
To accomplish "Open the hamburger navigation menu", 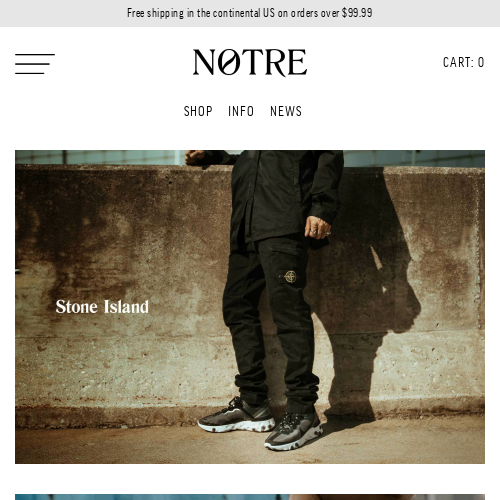I will click(x=35, y=64).
